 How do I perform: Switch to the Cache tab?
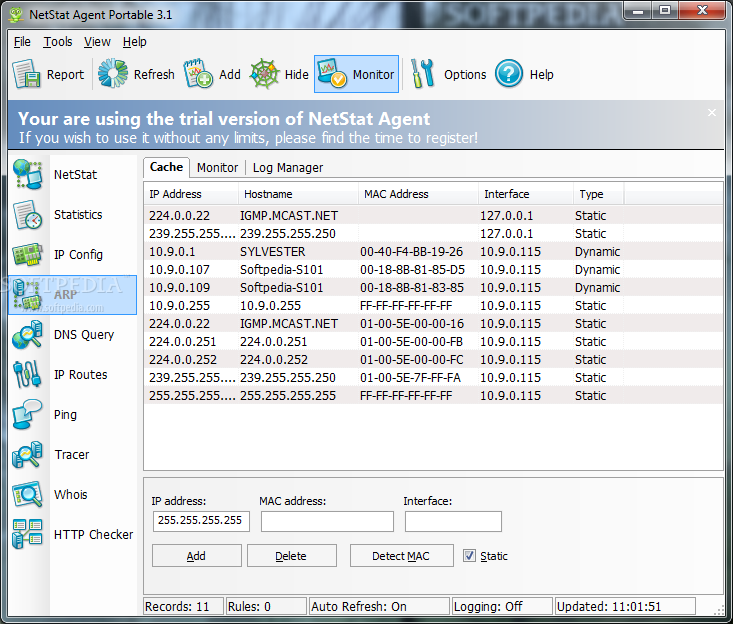point(166,167)
